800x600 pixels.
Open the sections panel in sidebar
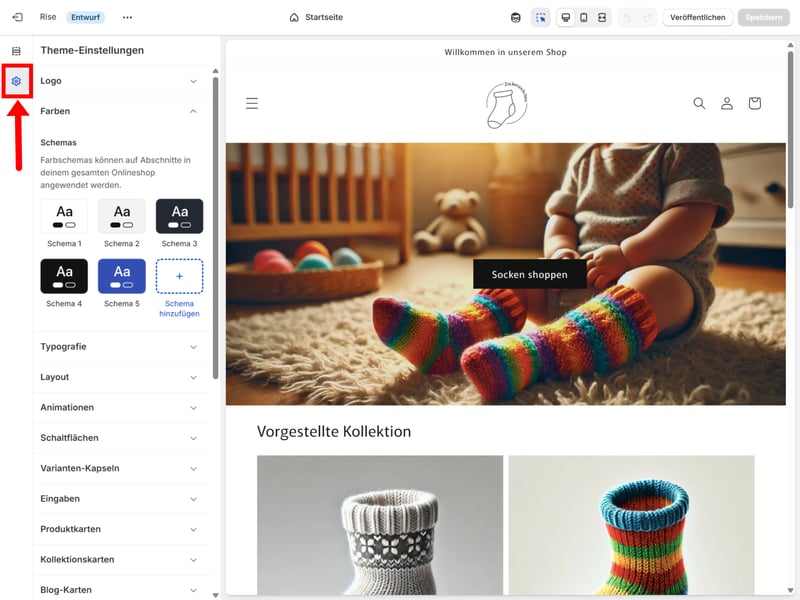(16, 51)
